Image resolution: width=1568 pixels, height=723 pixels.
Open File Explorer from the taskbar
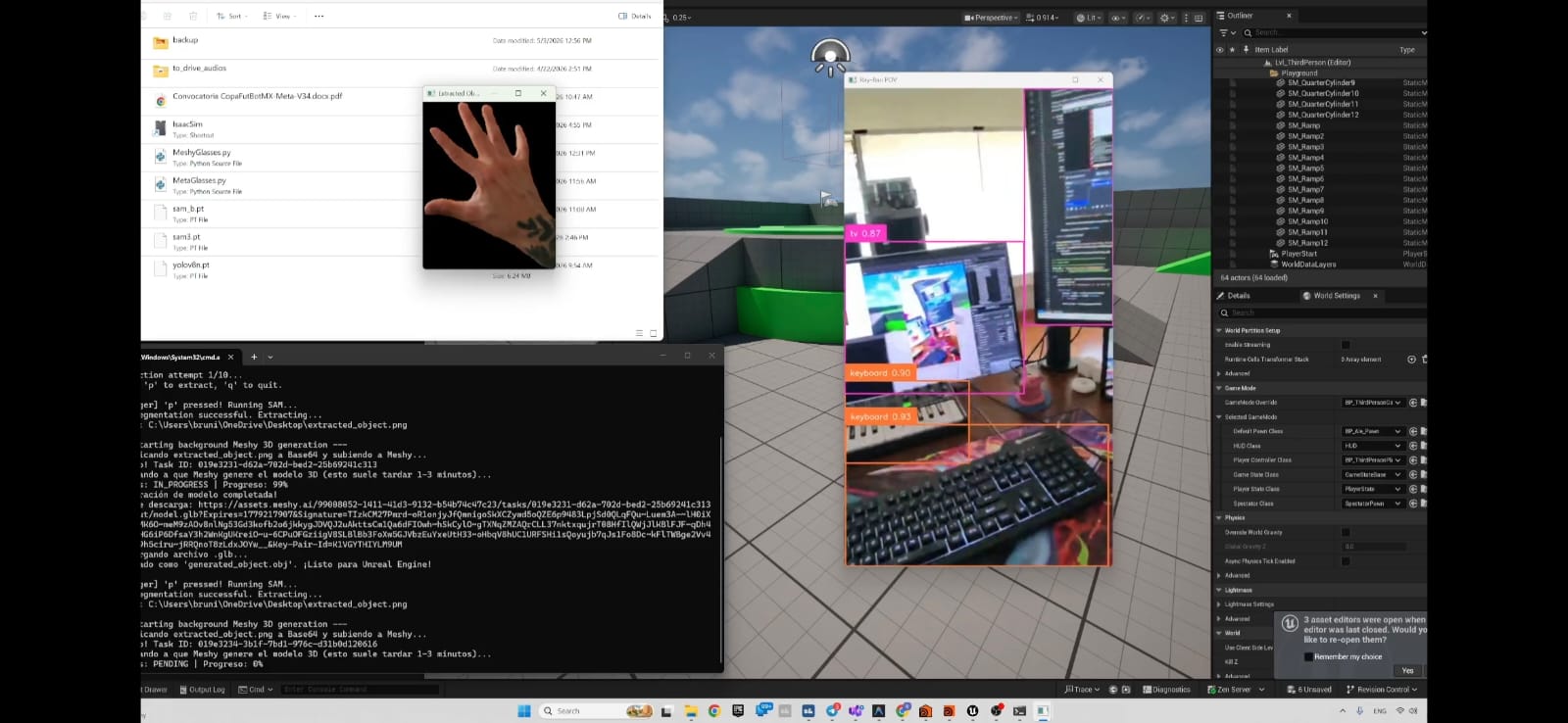pyautogui.click(x=691, y=710)
